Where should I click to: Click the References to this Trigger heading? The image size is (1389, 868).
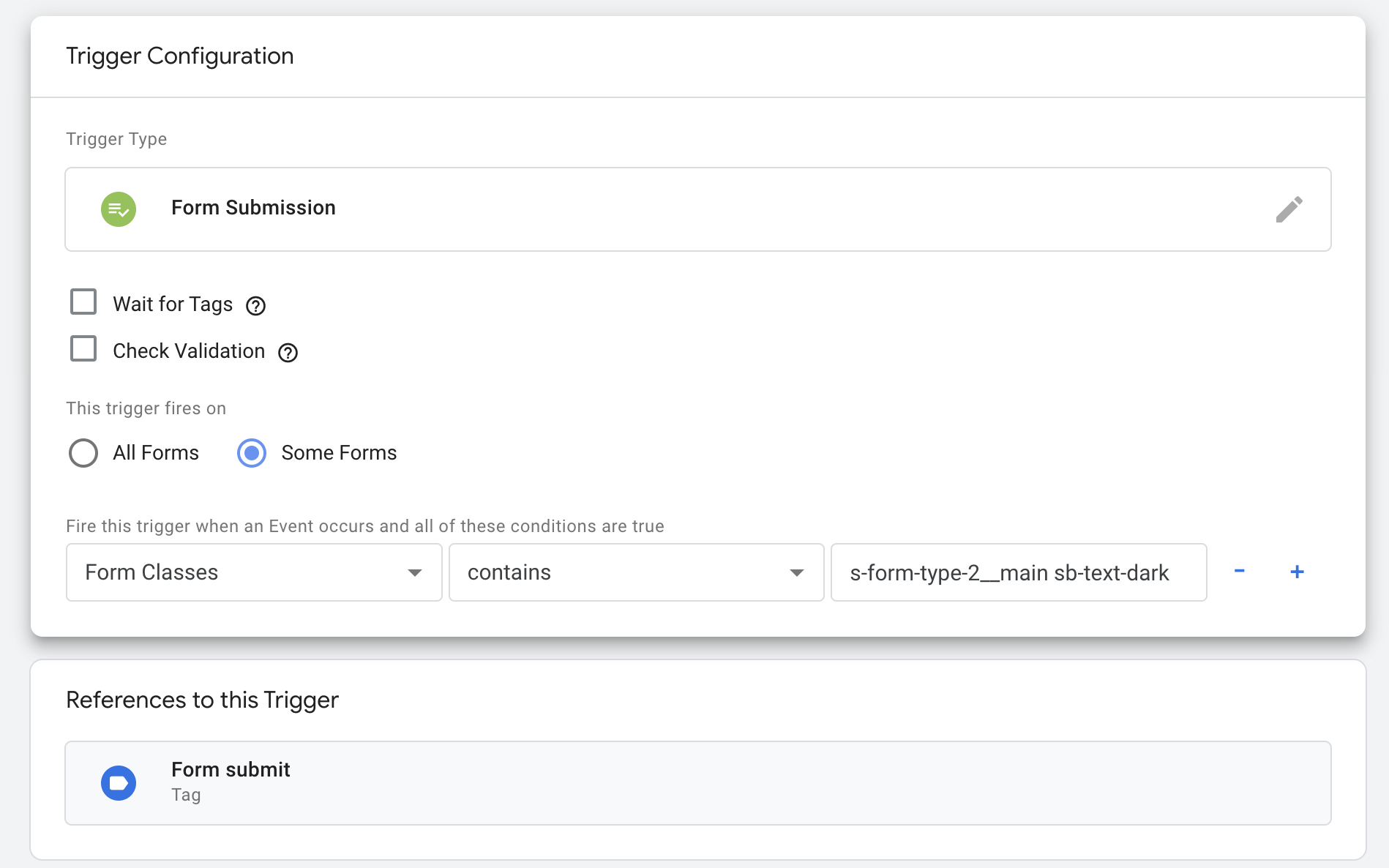click(202, 700)
